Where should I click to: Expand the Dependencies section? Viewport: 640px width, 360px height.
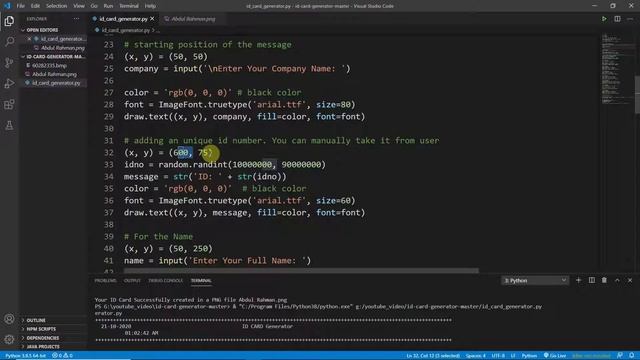click(42, 338)
